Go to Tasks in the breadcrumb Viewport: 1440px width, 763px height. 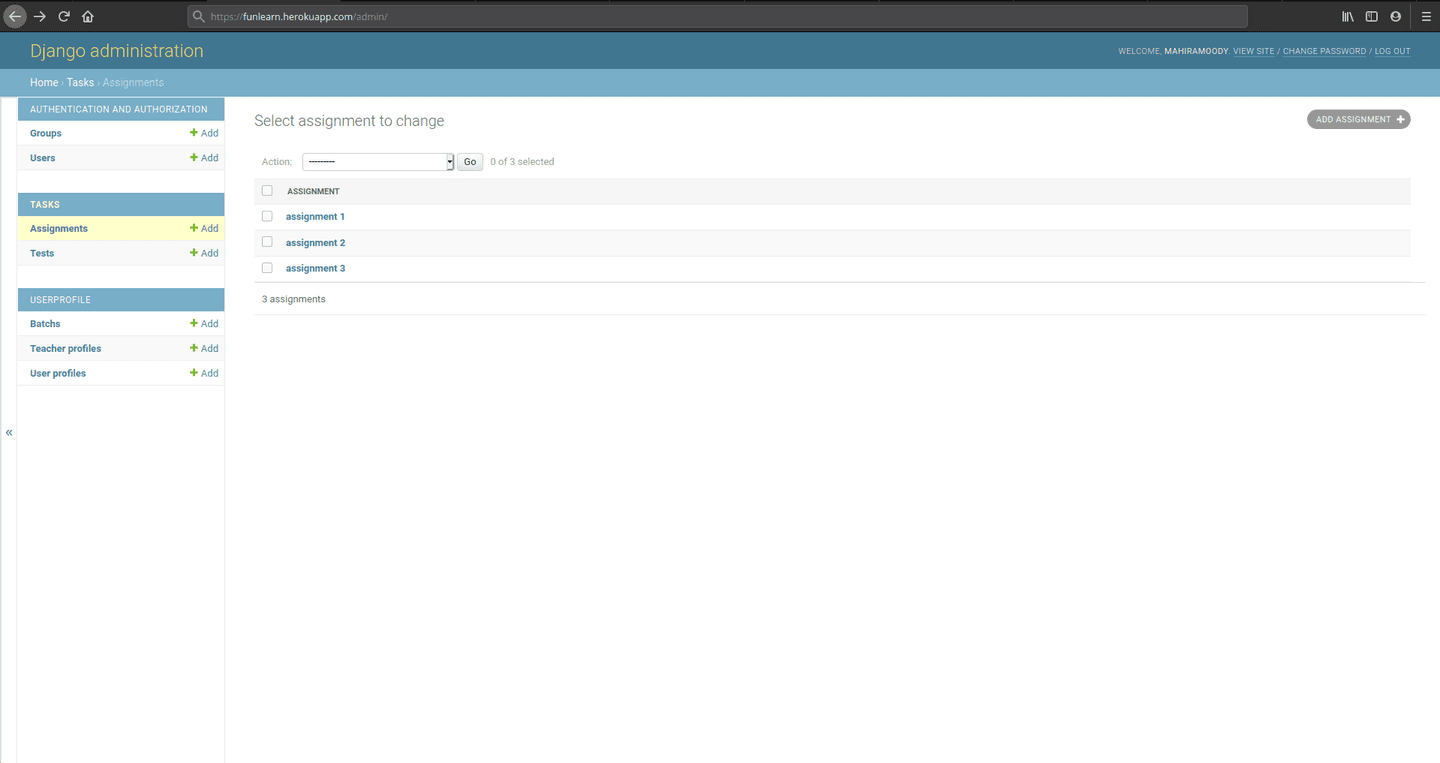click(80, 82)
